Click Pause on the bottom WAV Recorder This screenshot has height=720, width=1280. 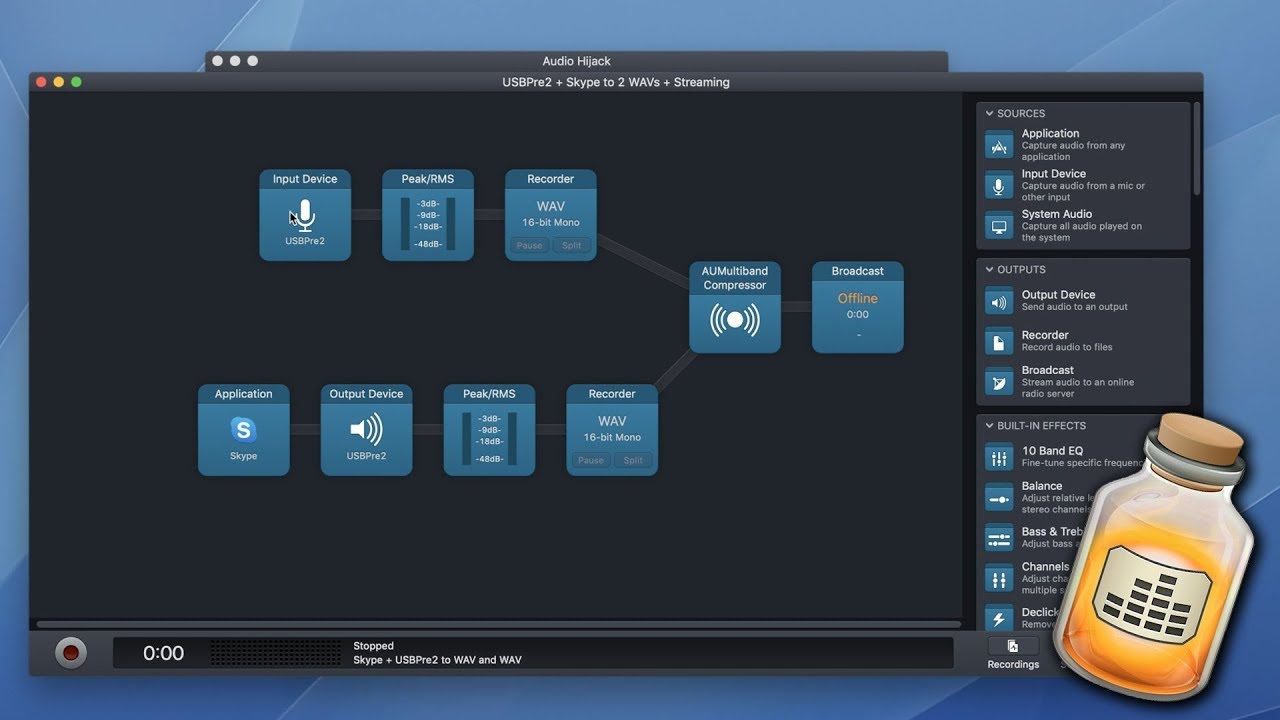591,460
